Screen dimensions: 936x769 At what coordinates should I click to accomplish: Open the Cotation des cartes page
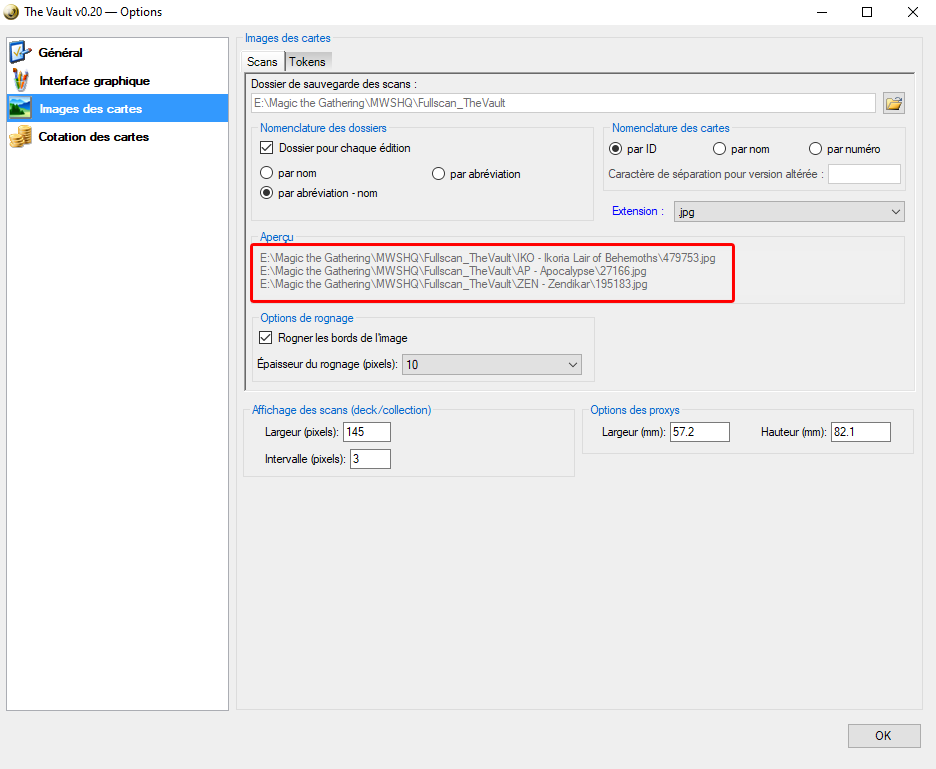click(118, 136)
